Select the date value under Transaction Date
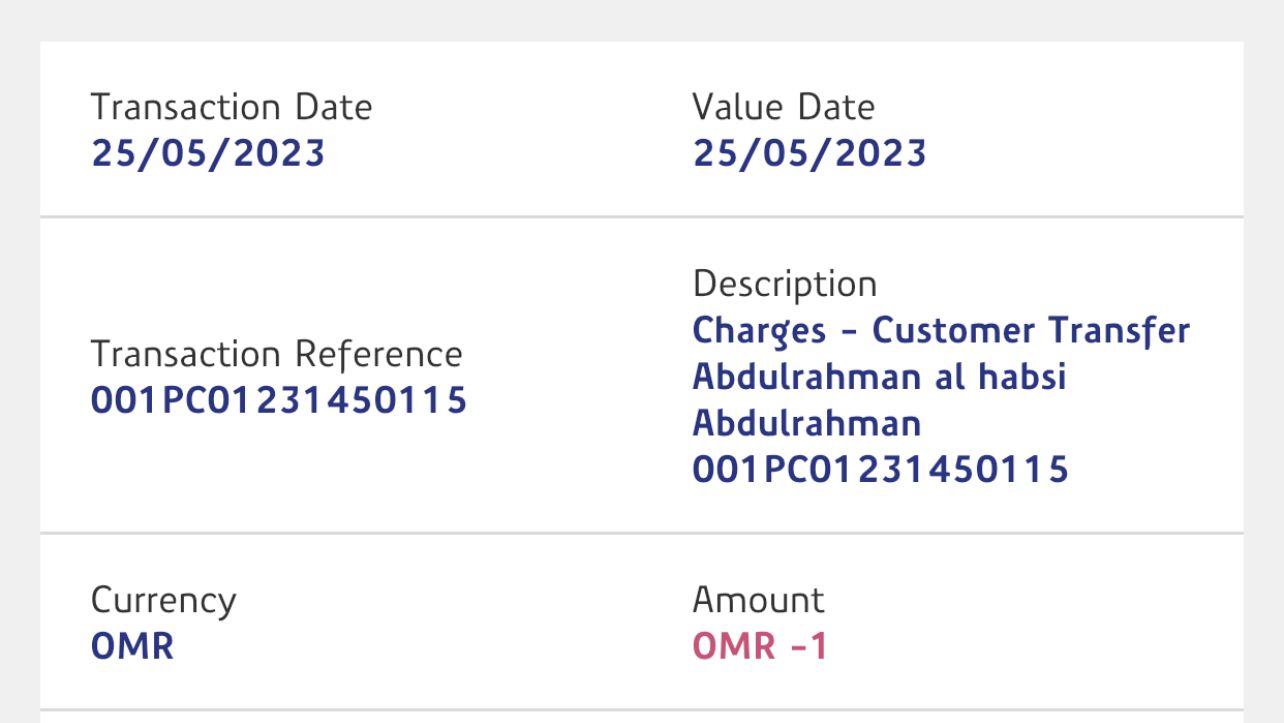Screen dimensions: 1284x723 tap(208, 153)
